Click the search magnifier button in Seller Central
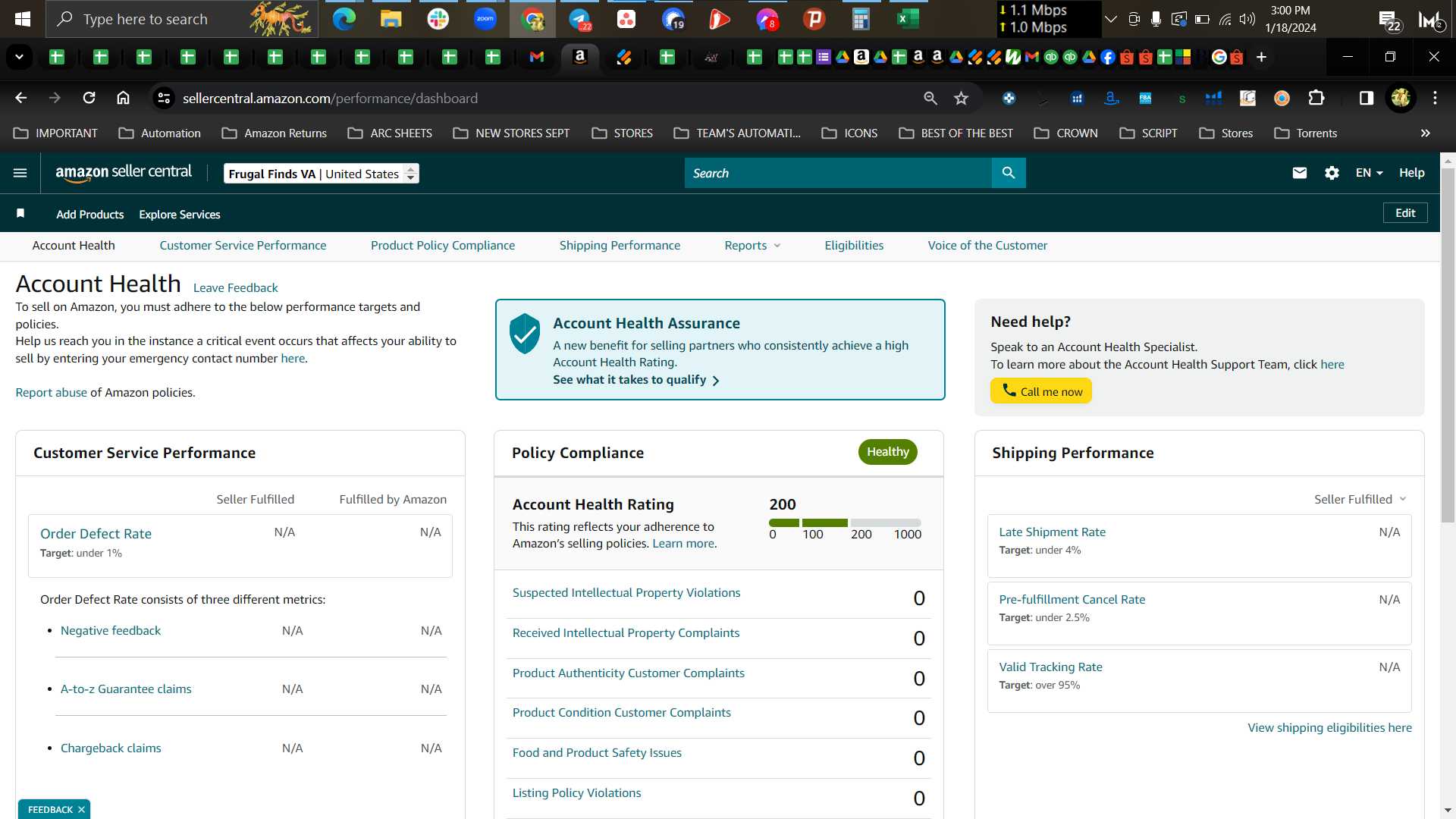 tap(1009, 173)
